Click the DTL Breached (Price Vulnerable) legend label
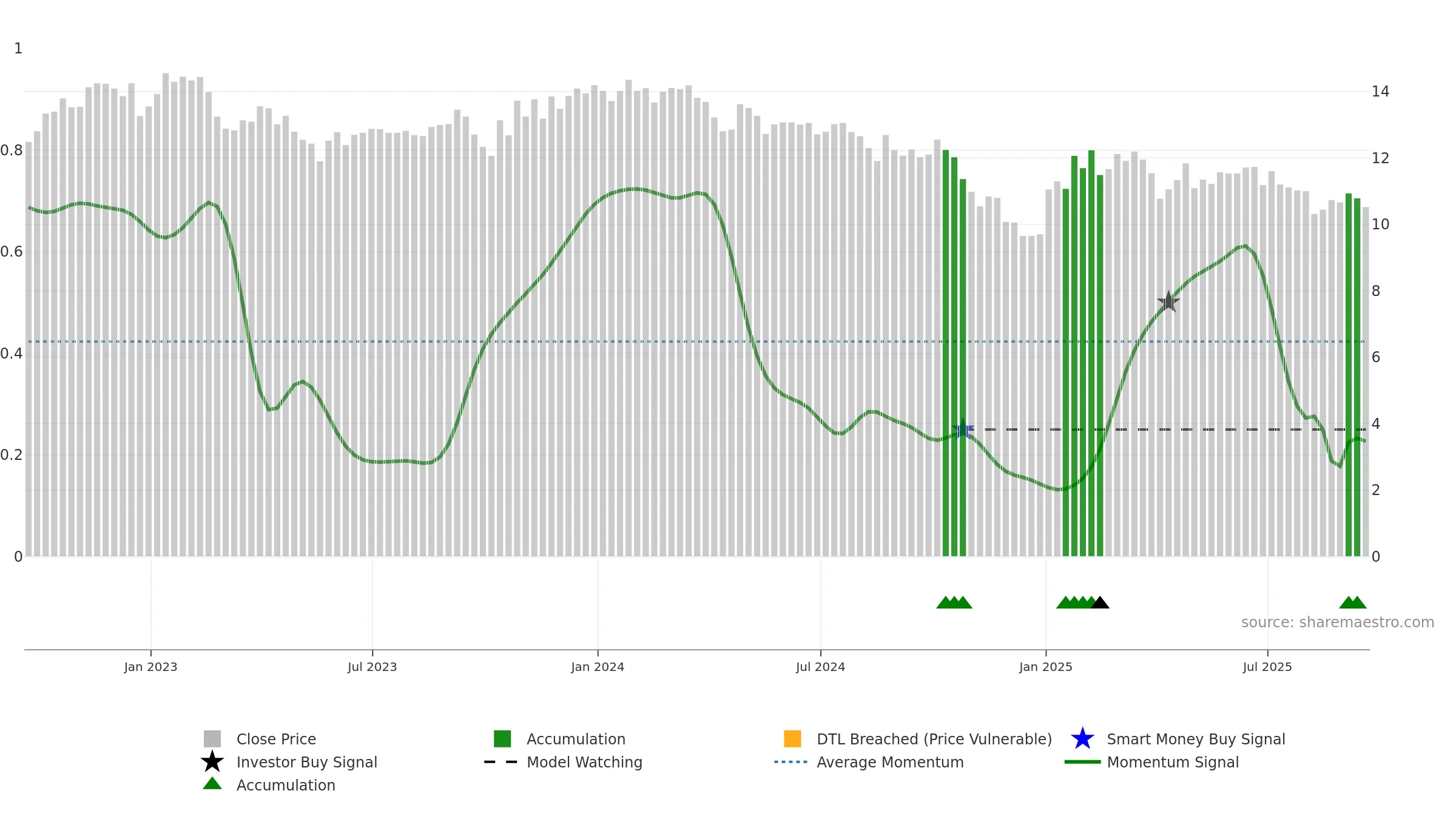1456x819 pixels. [x=934, y=739]
